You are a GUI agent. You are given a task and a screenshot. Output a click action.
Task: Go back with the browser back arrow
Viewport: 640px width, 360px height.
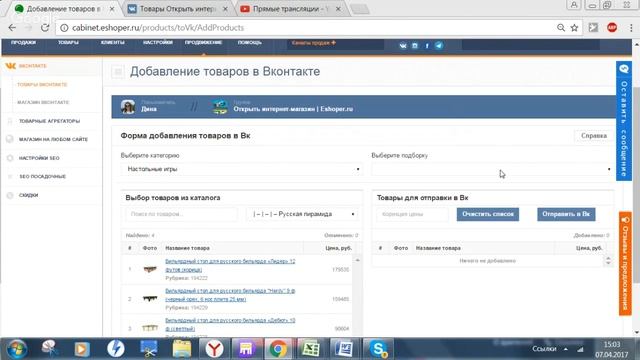pos(12,28)
